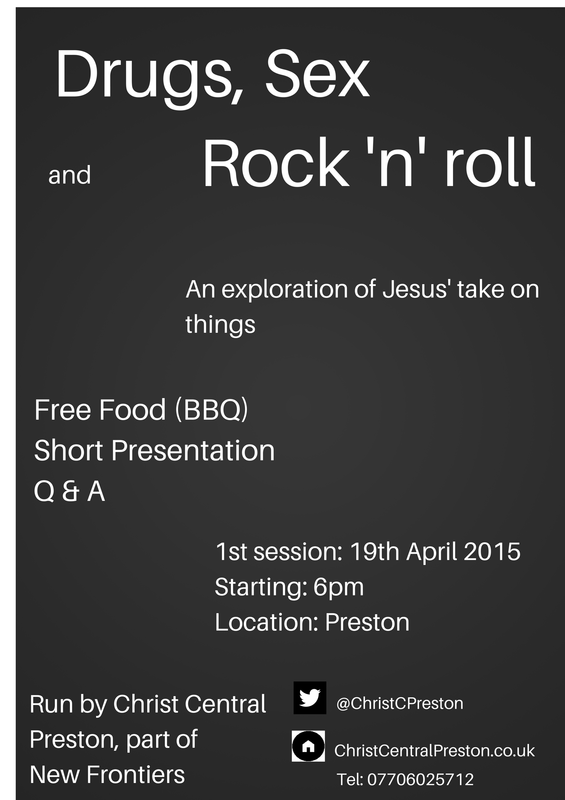Image resolution: width=565 pixels, height=800 pixels.
Task: Click the small 'and' word
Action: click(69, 175)
